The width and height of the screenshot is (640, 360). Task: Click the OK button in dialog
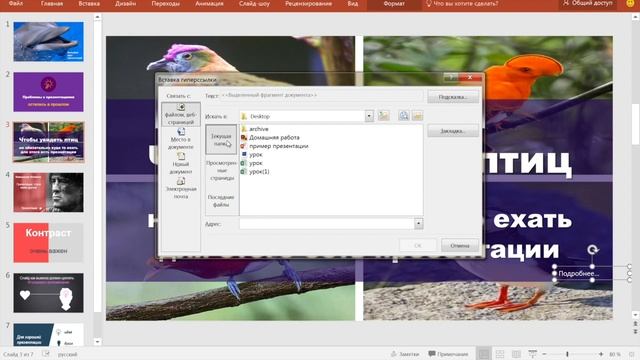[418, 246]
